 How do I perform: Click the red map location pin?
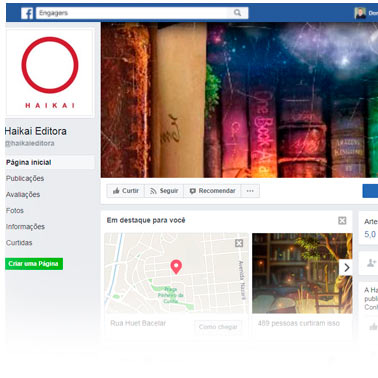[x=176, y=267]
